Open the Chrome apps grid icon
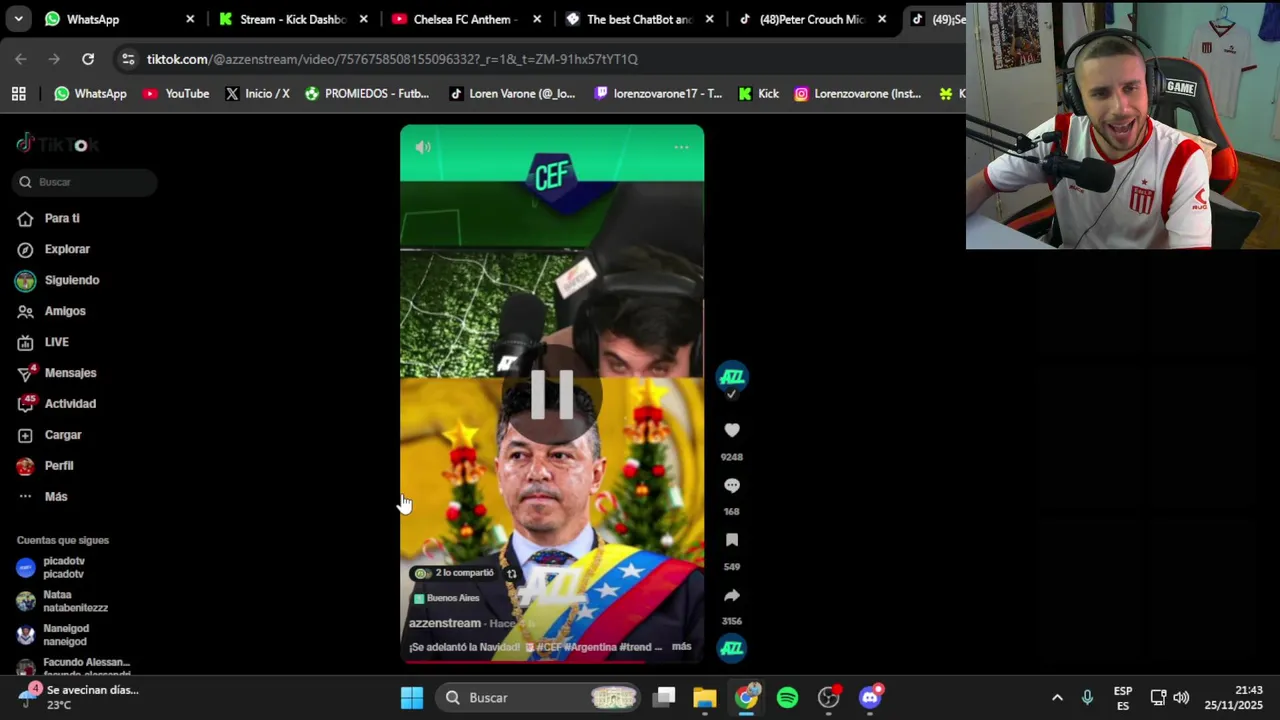 tap(18, 94)
